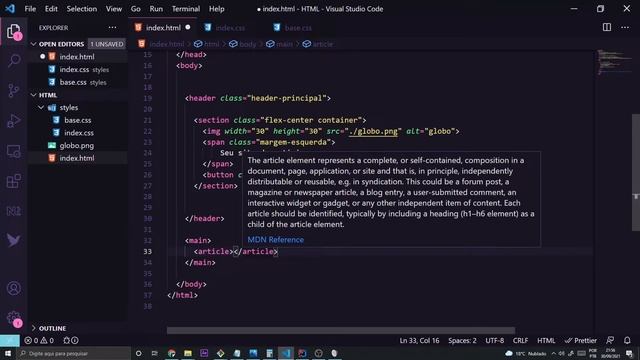Open Task View on the taskbar

coord(155,353)
